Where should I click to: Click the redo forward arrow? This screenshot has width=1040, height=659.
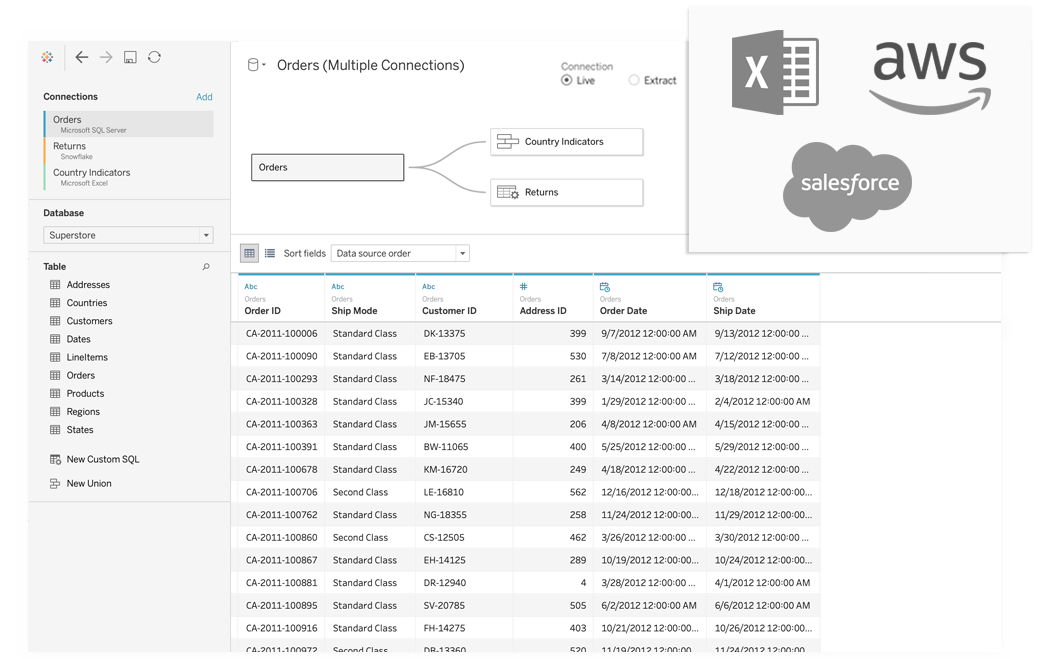(x=106, y=57)
